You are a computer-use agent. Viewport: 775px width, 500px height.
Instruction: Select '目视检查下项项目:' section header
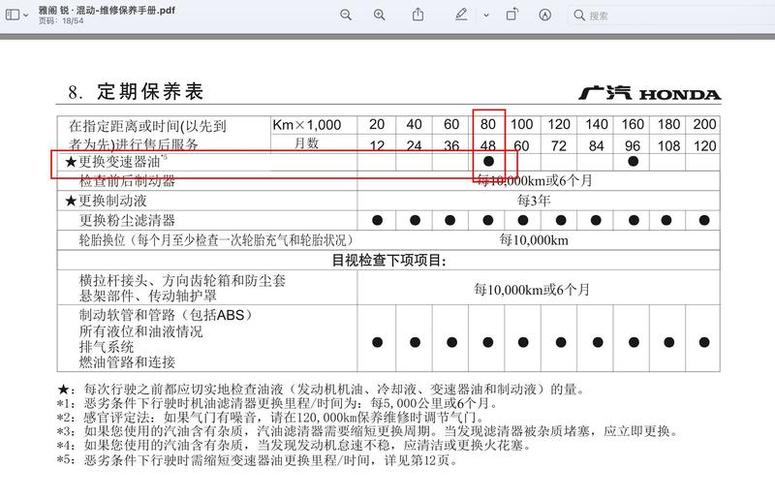[389, 260]
